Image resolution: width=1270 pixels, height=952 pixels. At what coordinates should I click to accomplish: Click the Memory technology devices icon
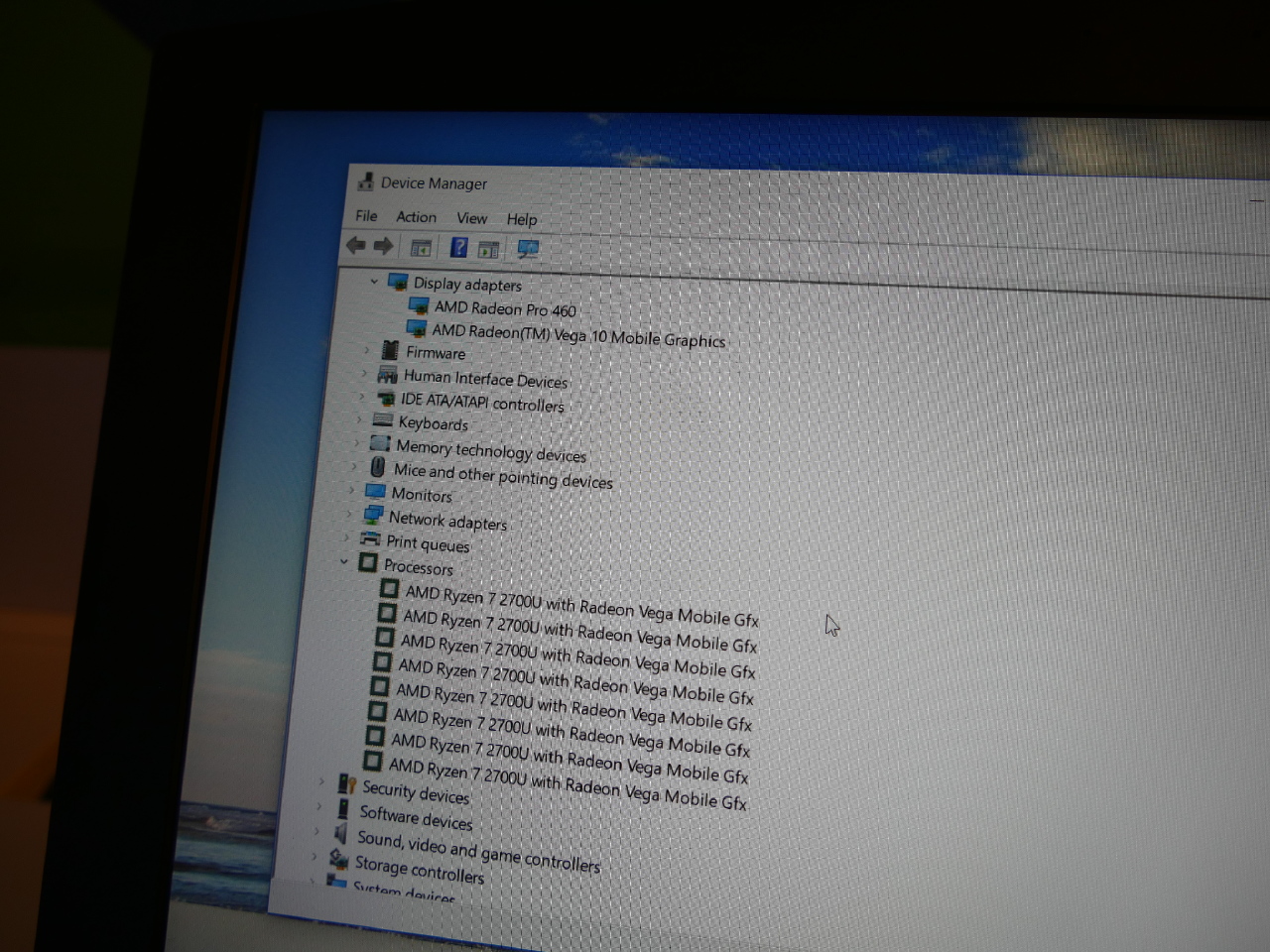coord(380,443)
